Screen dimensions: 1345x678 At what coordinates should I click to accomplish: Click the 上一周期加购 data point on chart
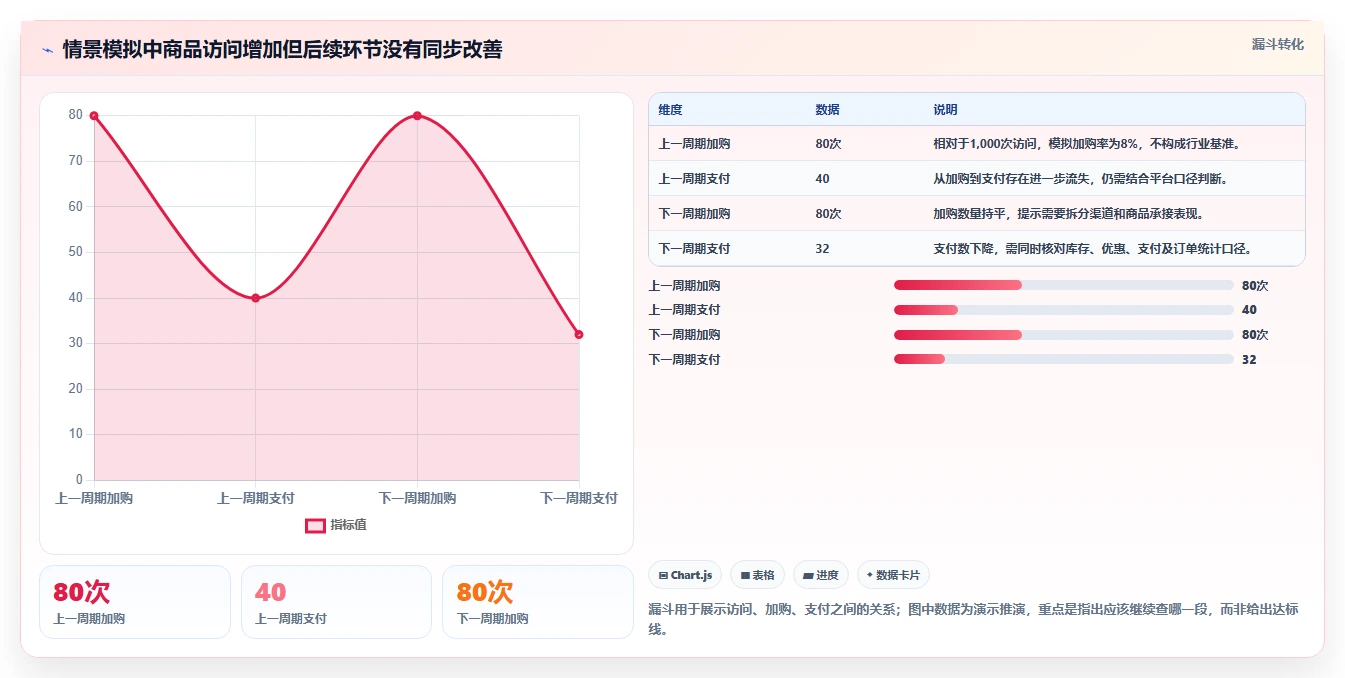pos(94,116)
